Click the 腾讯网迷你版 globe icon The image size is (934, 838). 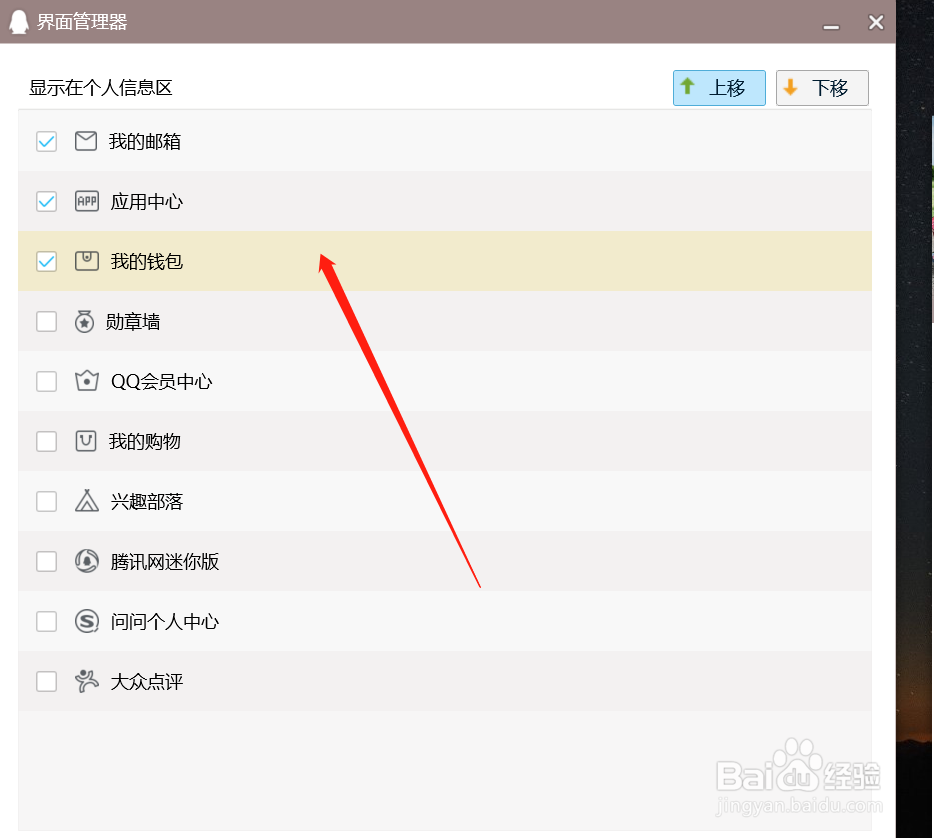pyautogui.click(x=85, y=561)
